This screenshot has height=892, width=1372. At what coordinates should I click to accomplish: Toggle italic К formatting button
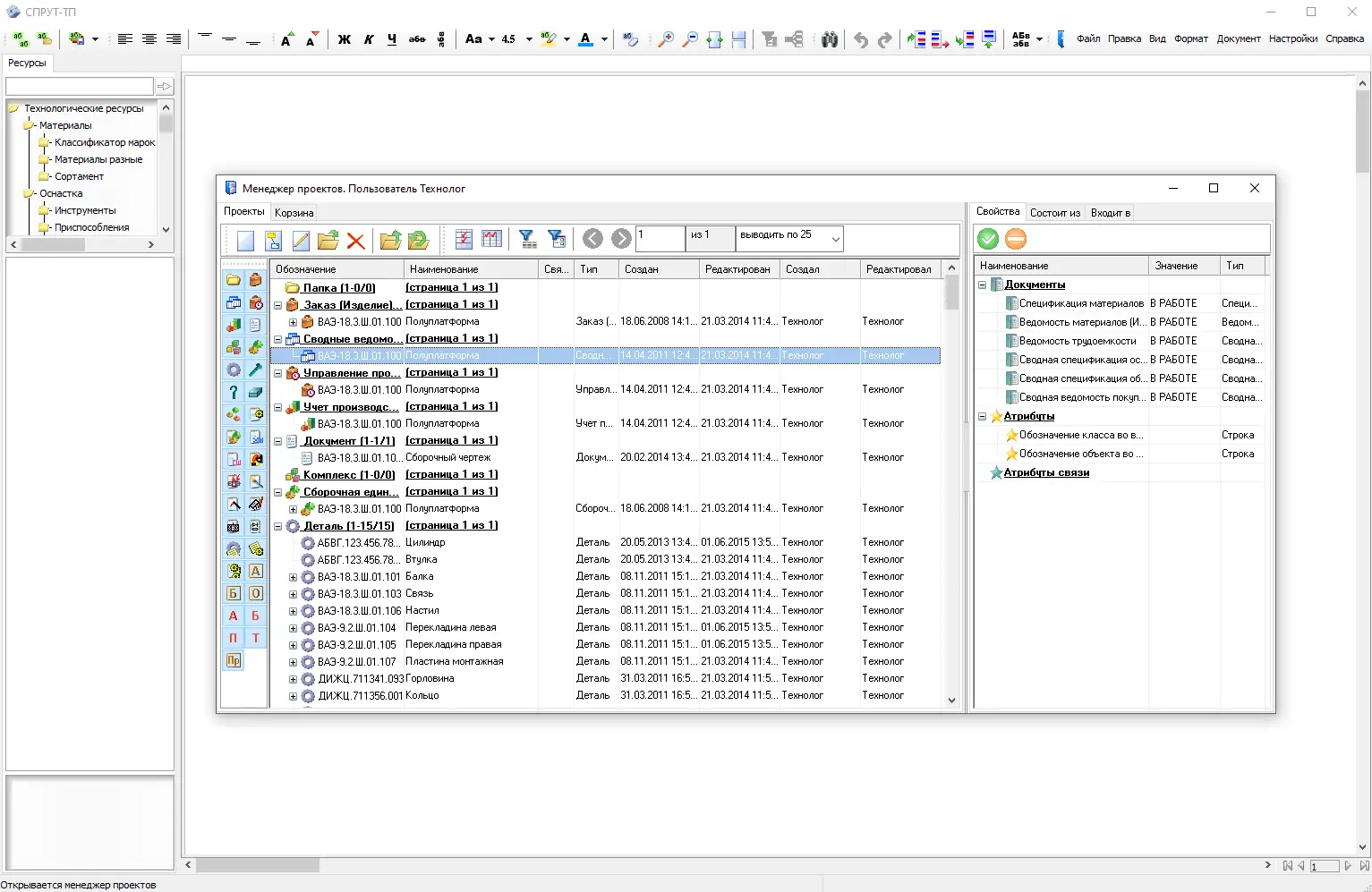click(368, 39)
